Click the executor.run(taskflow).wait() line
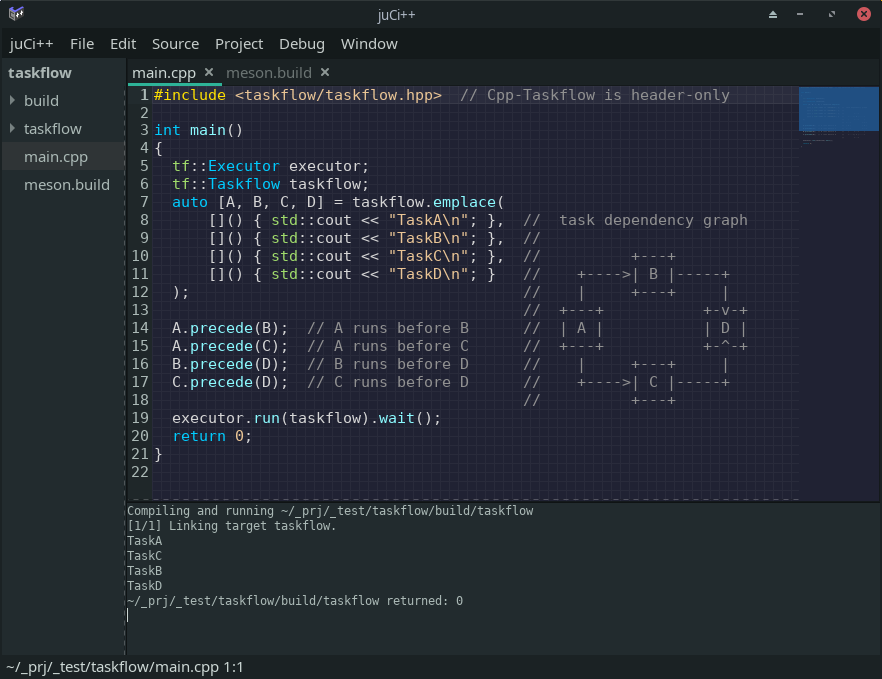This screenshot has height=679, width=882. tap(307, 418)
